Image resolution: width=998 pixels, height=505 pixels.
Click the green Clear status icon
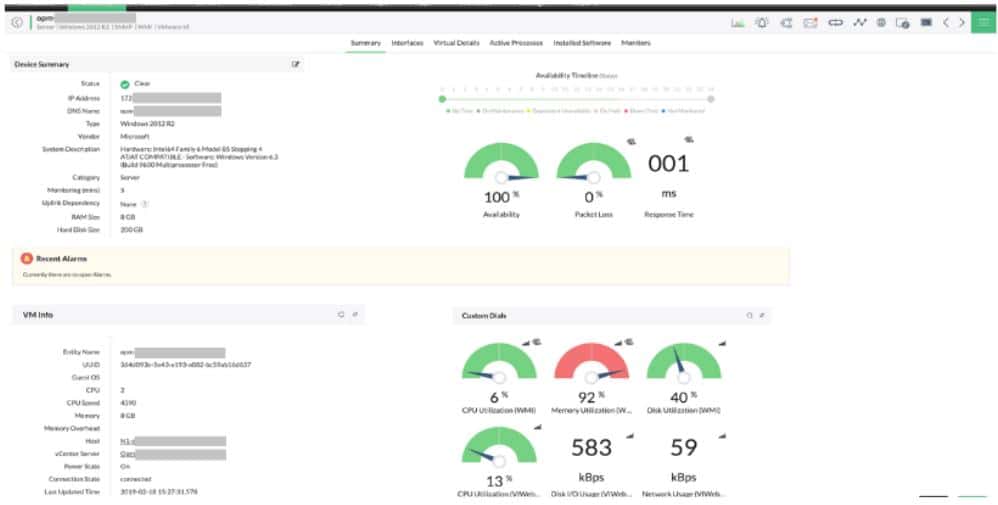125,84
